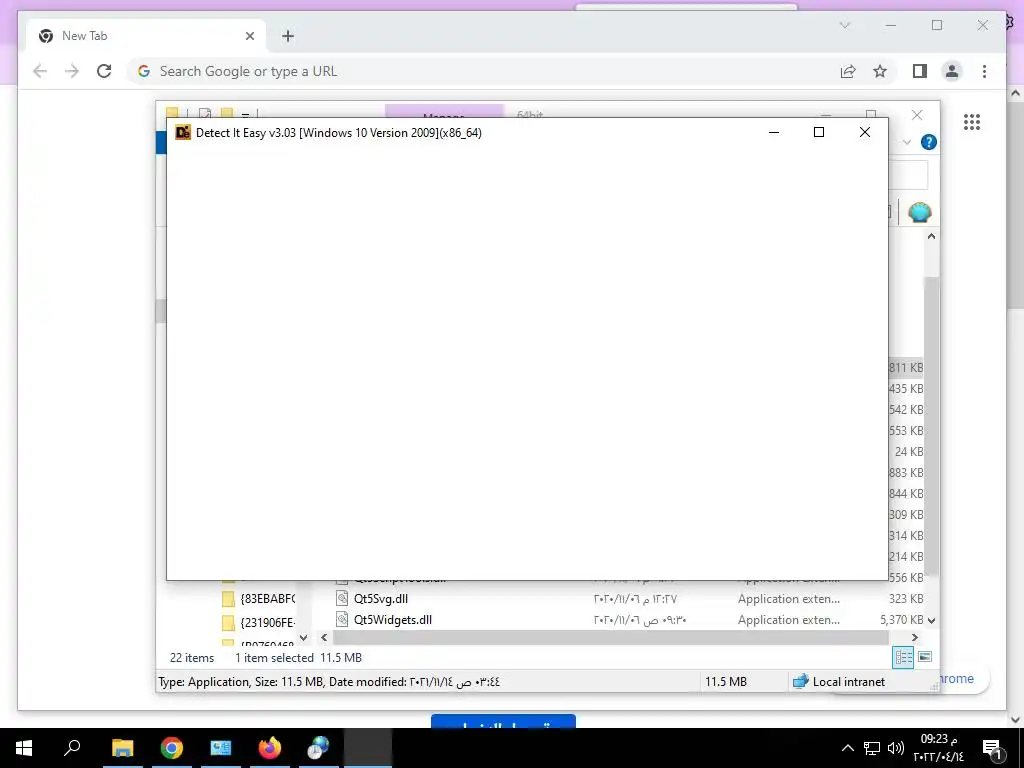Click the file list scroll up arrow

tap(931, 236)
